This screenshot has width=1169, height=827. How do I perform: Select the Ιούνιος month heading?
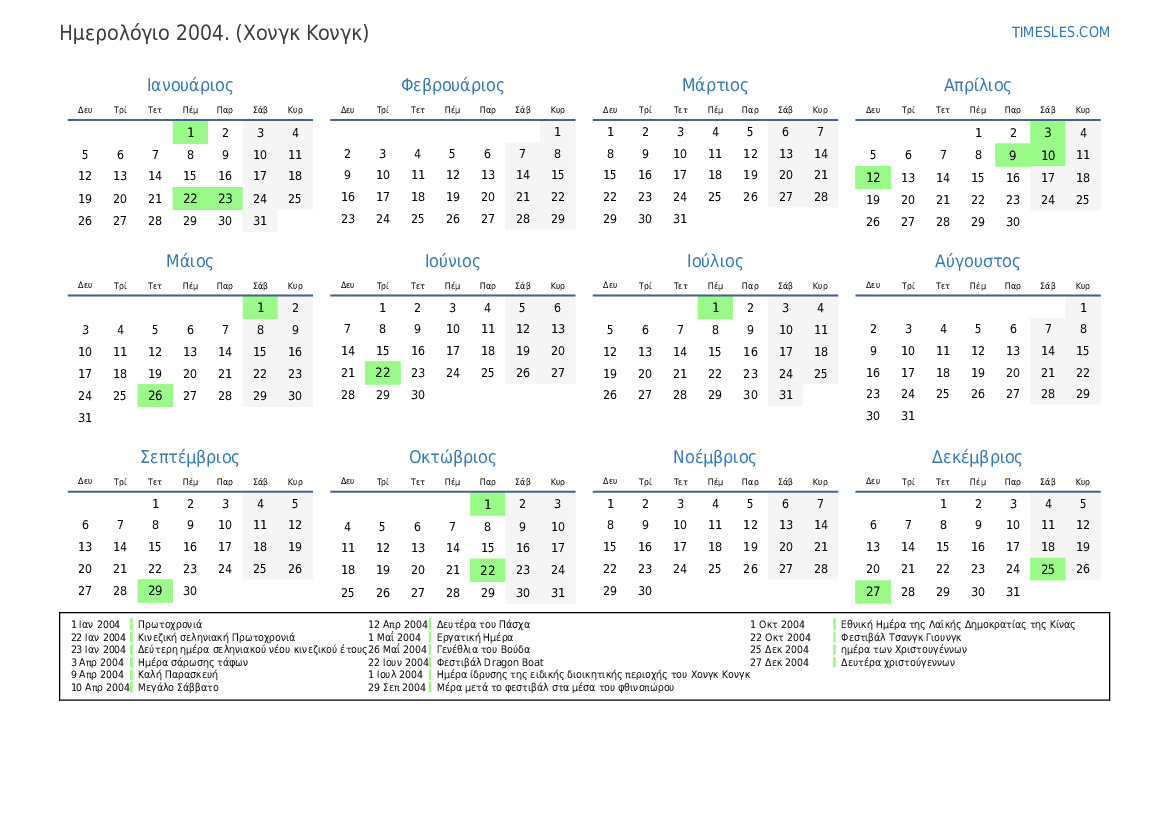point(452,261)
